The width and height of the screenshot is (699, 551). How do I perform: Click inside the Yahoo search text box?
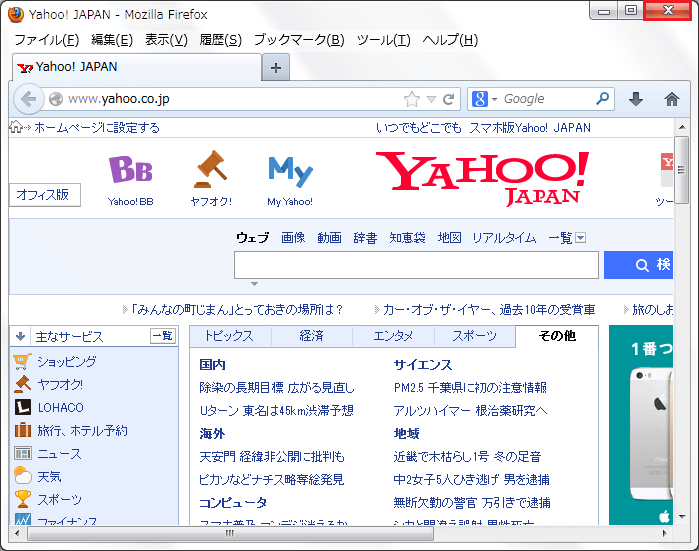click(x=415, y=265)
